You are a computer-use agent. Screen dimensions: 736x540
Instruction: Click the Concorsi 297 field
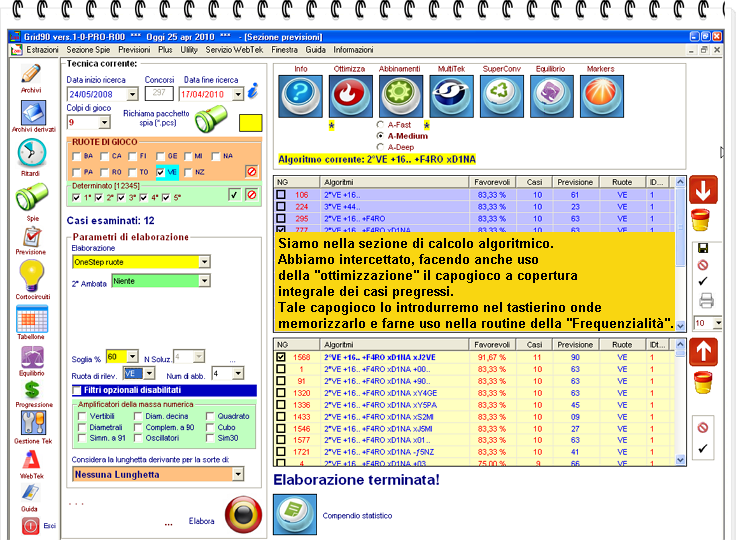159,93
